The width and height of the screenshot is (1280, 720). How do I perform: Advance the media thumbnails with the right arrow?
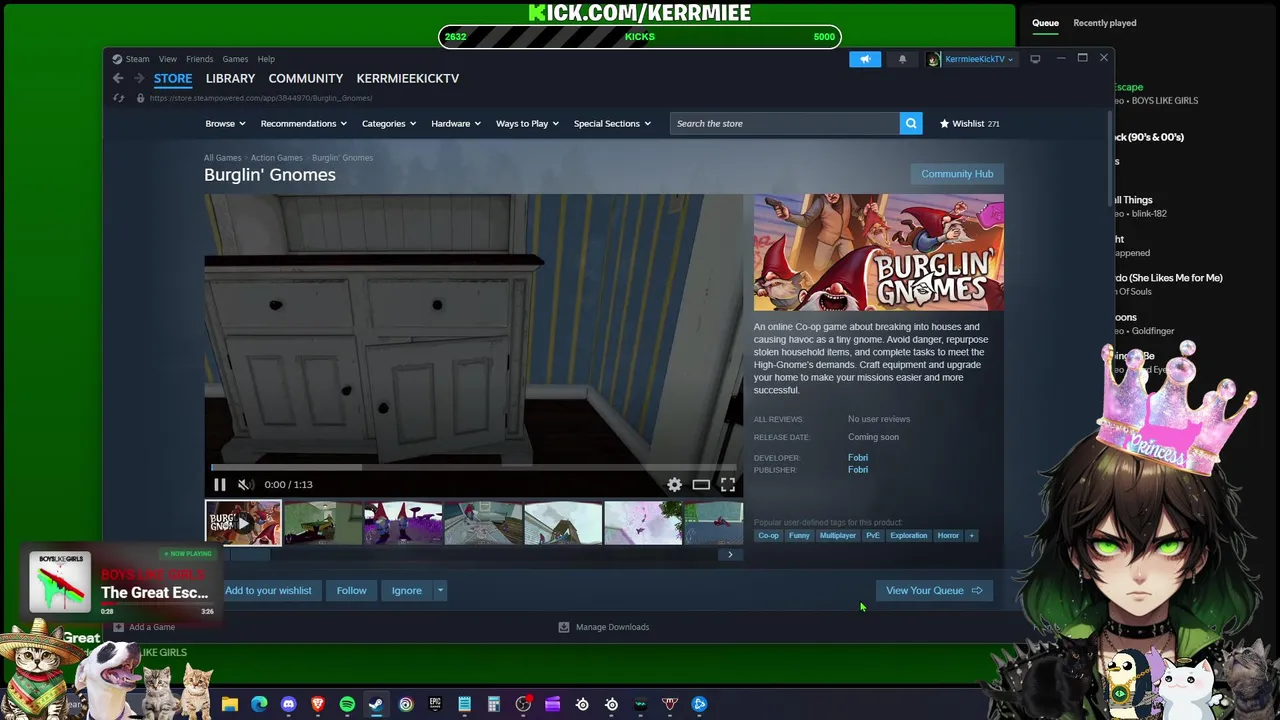pos(730,555)
